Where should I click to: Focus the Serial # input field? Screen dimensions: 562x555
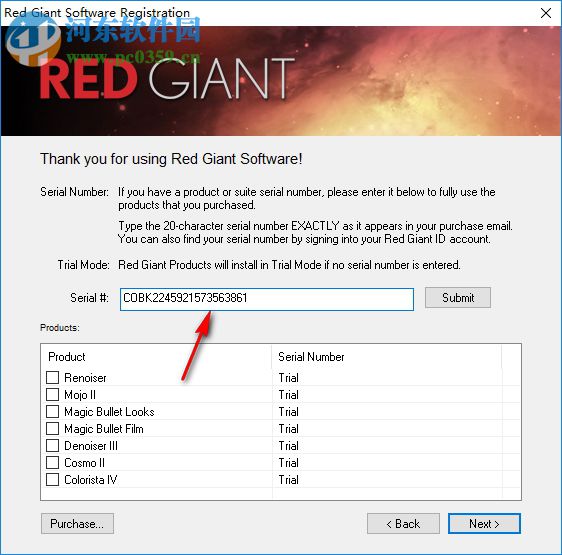point(267,299)
